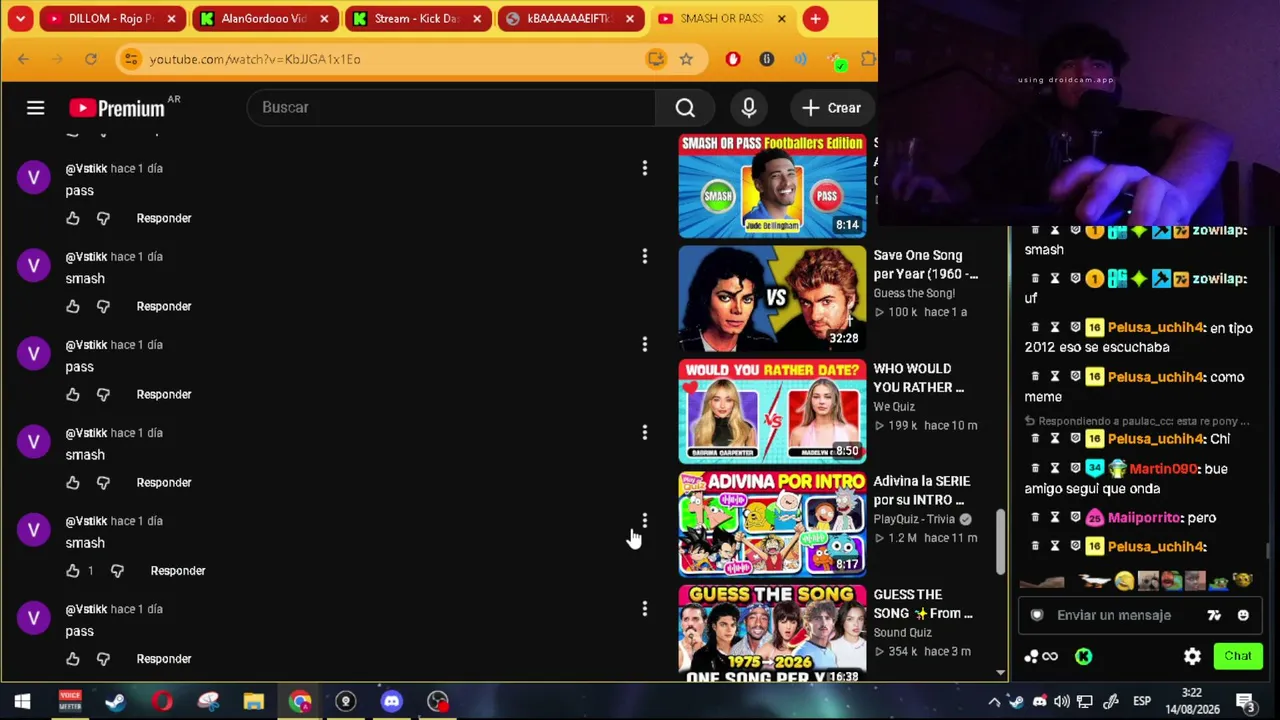Like the smash comment showing 1 like
Screen dimensions: 1280x720
click(x=73, y=571)
